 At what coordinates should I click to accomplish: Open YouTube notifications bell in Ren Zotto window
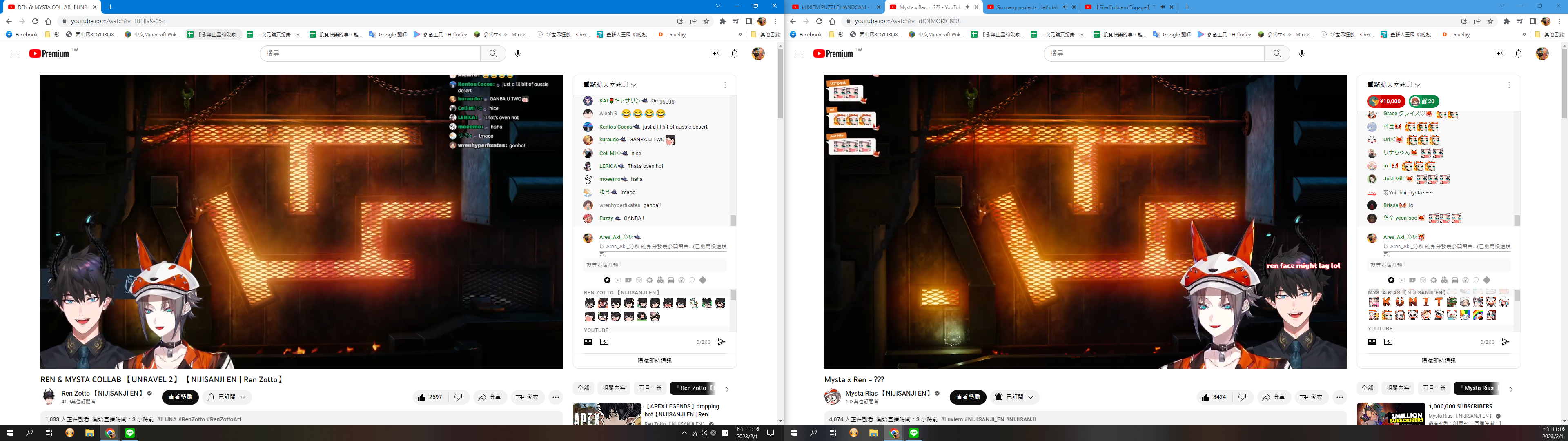click(735, 53)
